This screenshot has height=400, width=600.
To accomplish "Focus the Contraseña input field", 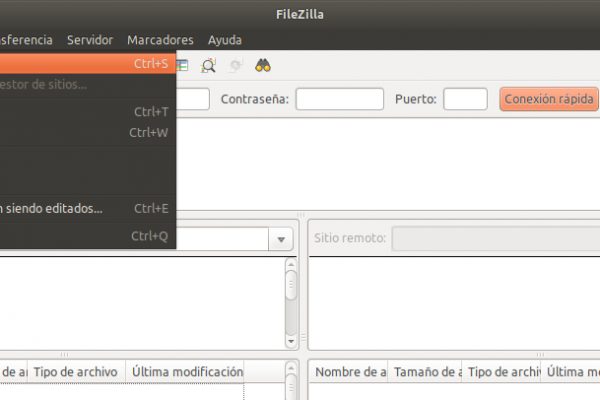I will pyautogui.click(x=340, y=99).
